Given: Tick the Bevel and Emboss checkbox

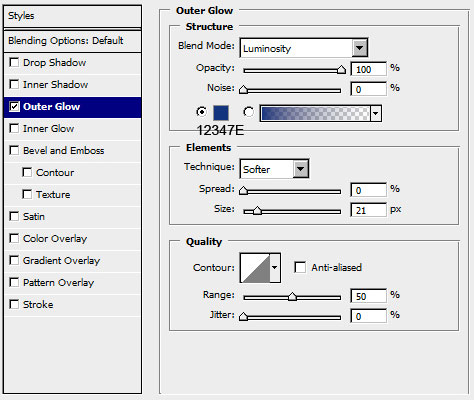Looking at the screenshot, I should pos(14,150).
